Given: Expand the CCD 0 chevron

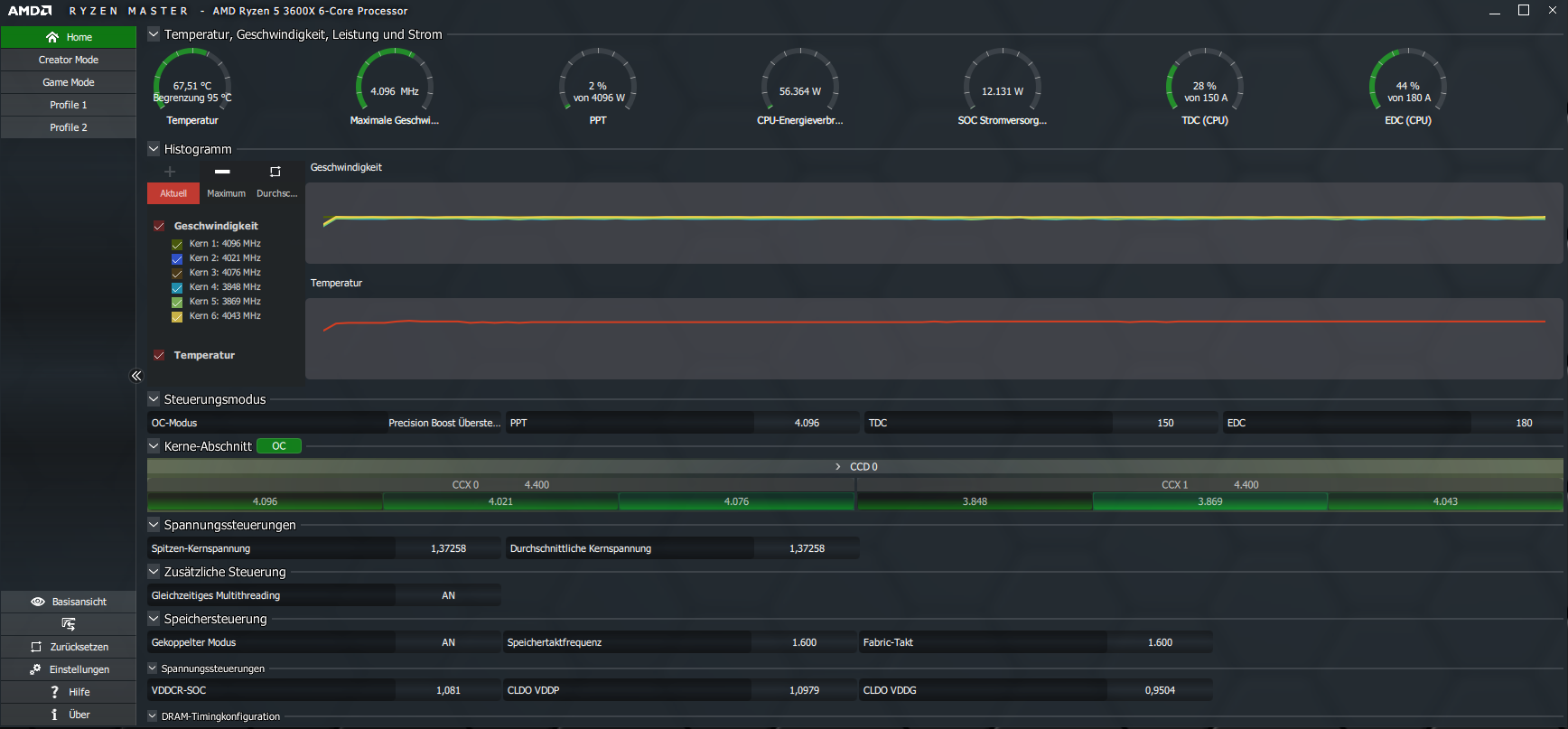Looking at the screenshot, I should [838, 467].
